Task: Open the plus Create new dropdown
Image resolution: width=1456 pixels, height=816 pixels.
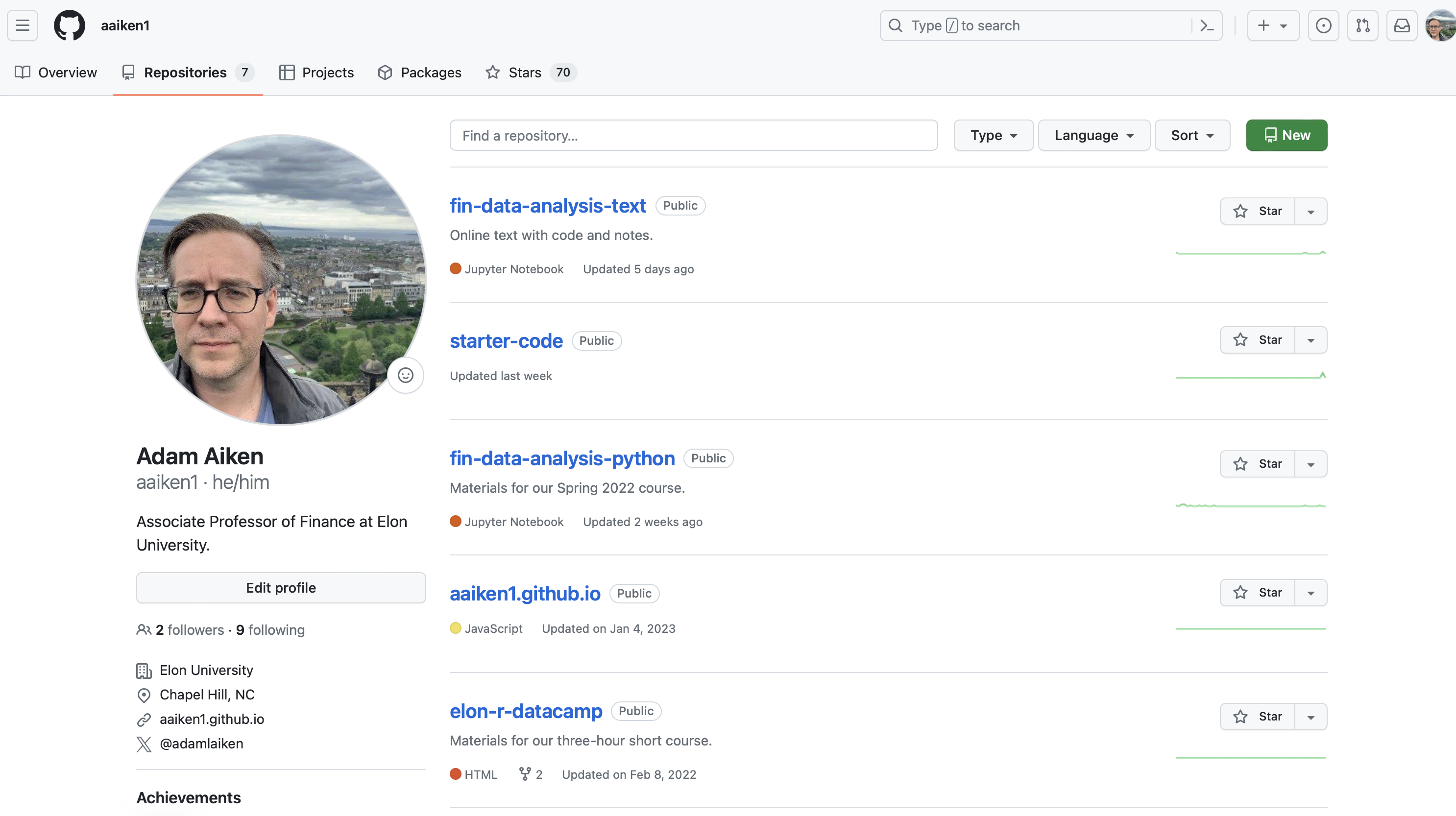Action: [1273, 25]
